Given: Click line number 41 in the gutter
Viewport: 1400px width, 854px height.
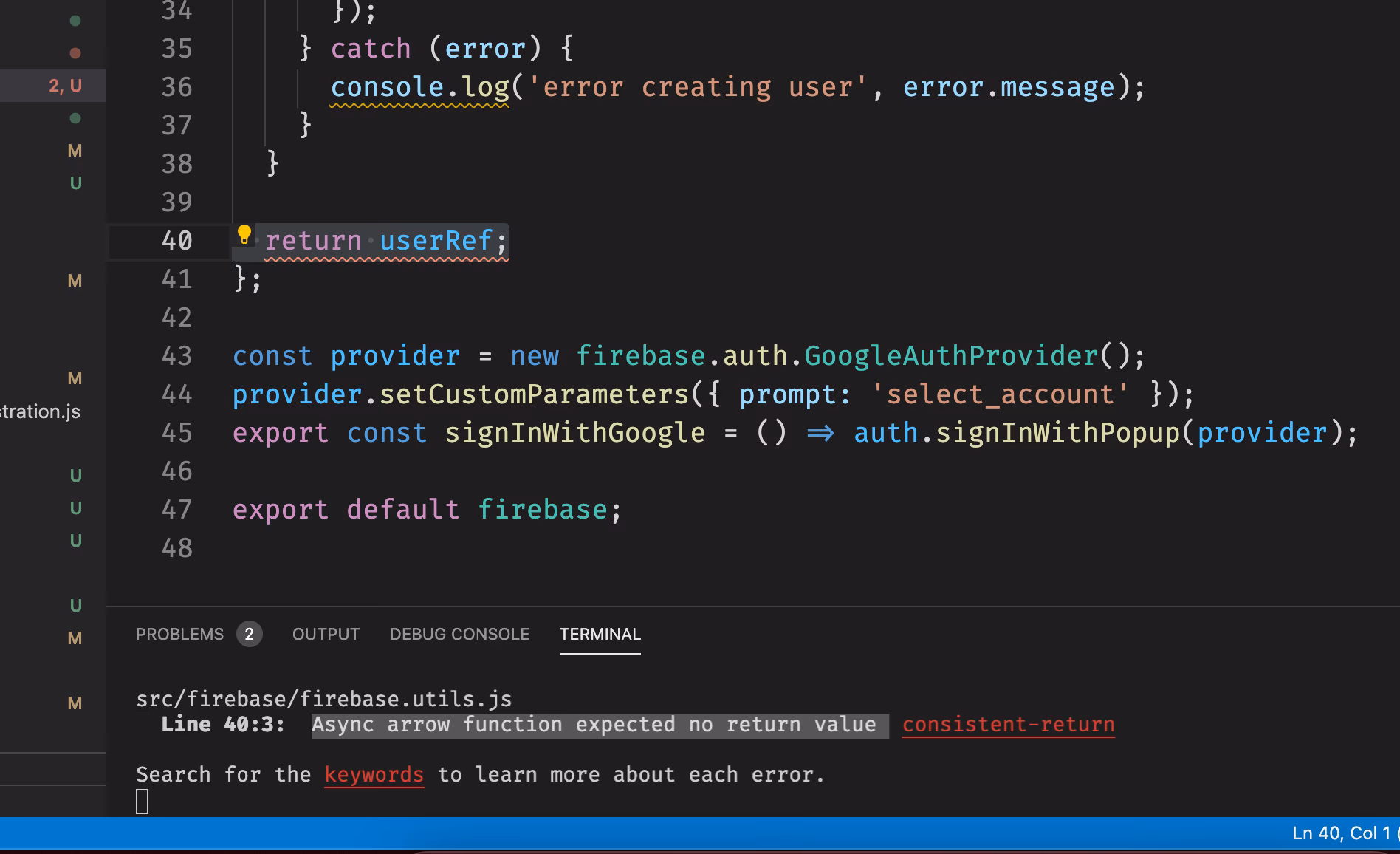Looking at the screenshot, I should [177, 279].
